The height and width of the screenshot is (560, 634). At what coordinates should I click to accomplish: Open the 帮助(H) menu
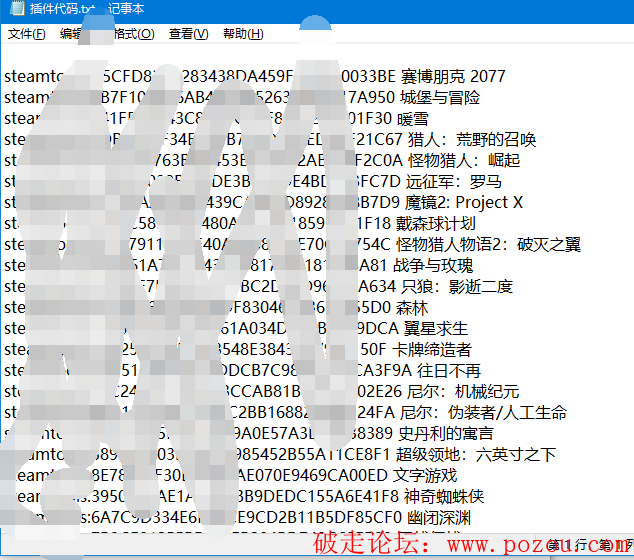coord(243,34)
